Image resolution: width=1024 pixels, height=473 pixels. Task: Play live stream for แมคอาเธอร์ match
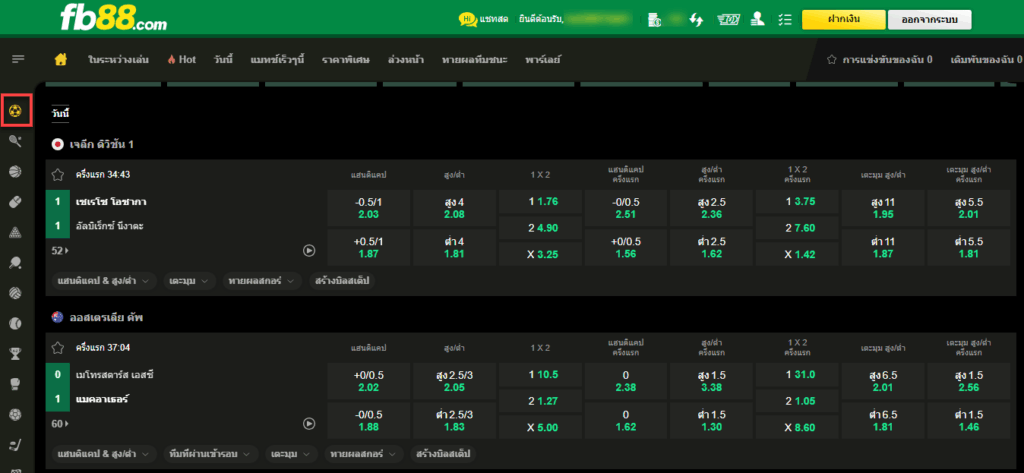310,424
